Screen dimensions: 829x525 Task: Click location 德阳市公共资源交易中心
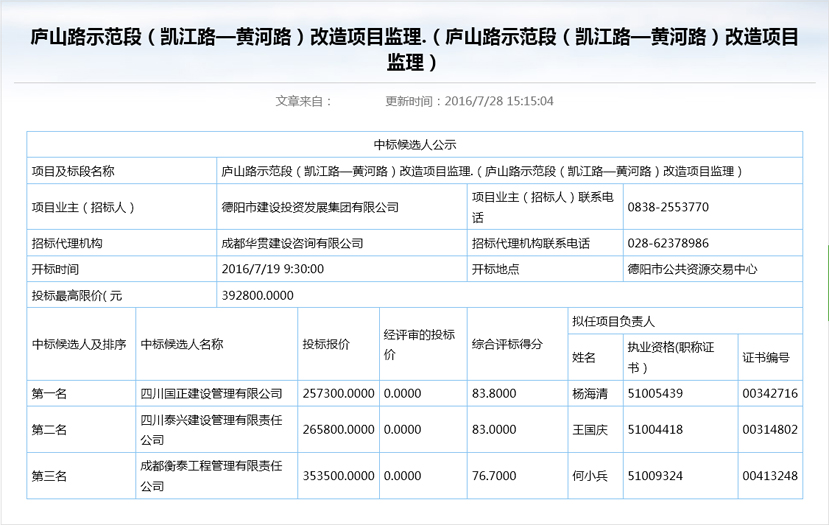pos(692,269)
